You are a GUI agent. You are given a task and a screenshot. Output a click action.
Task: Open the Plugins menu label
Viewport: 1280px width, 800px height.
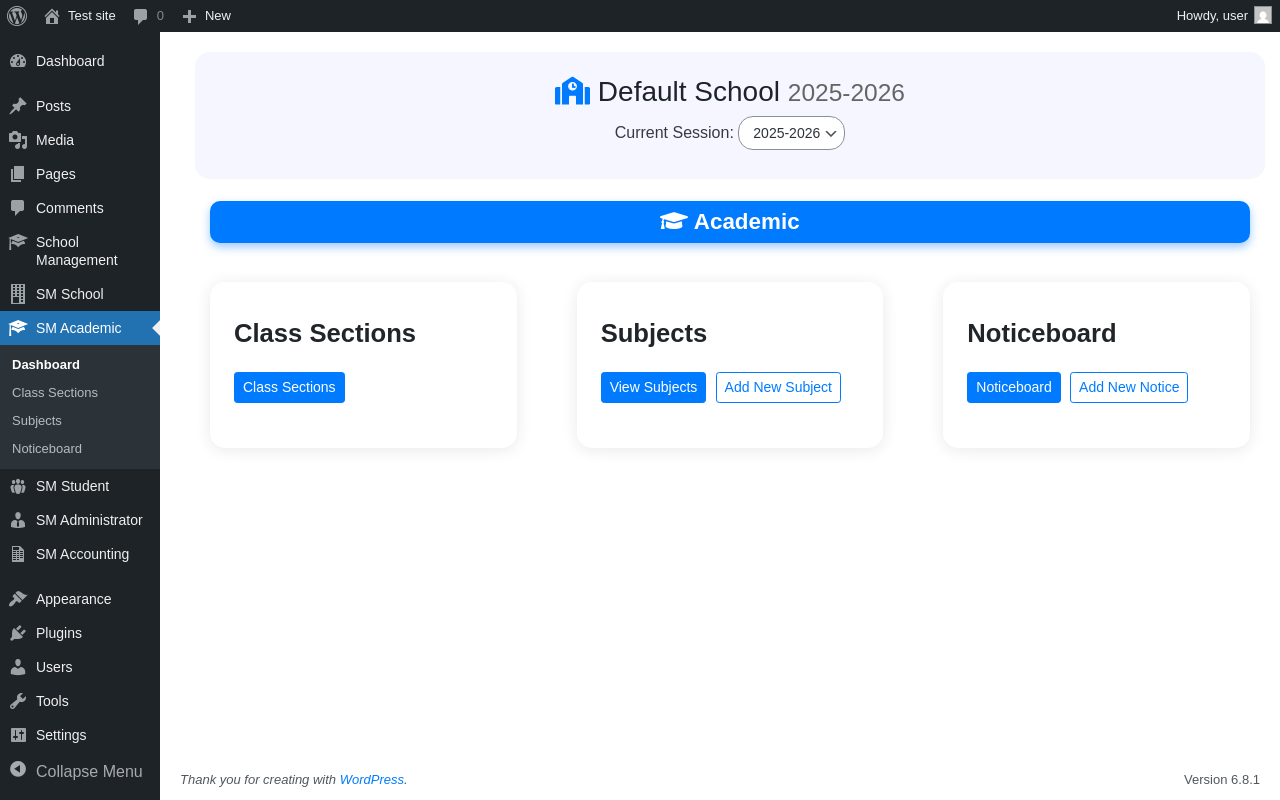coord(59,633)
